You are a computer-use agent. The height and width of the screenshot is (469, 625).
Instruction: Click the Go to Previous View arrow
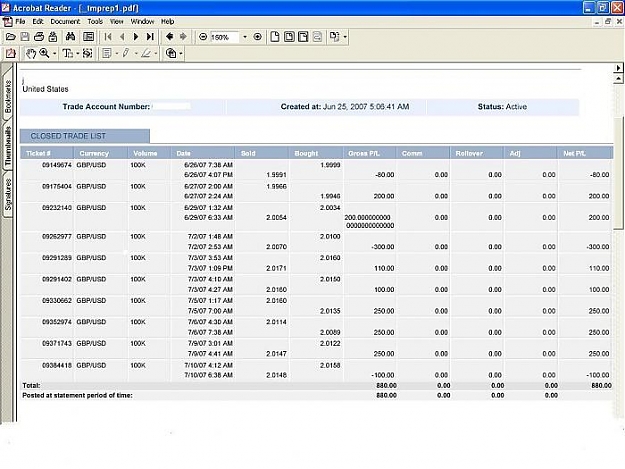coord(169,37)
